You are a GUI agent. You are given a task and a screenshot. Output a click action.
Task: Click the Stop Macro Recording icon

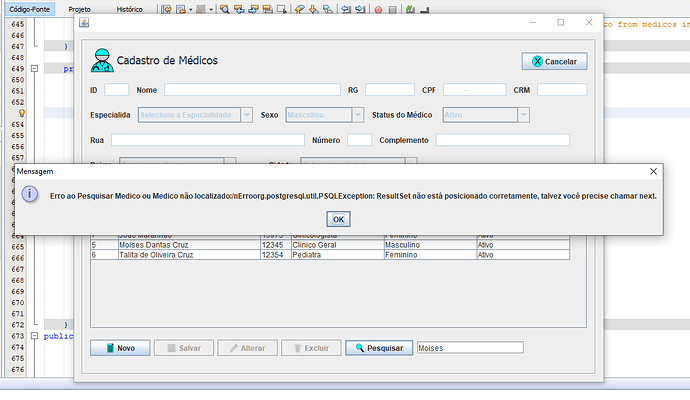pos(393,10)
